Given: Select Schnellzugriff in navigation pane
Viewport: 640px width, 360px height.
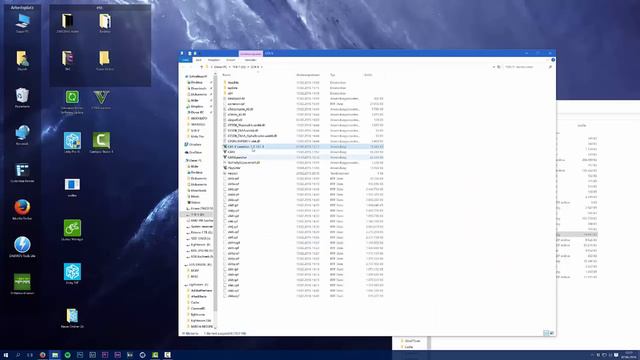Looking at the screenshot, I should [198, 77].
